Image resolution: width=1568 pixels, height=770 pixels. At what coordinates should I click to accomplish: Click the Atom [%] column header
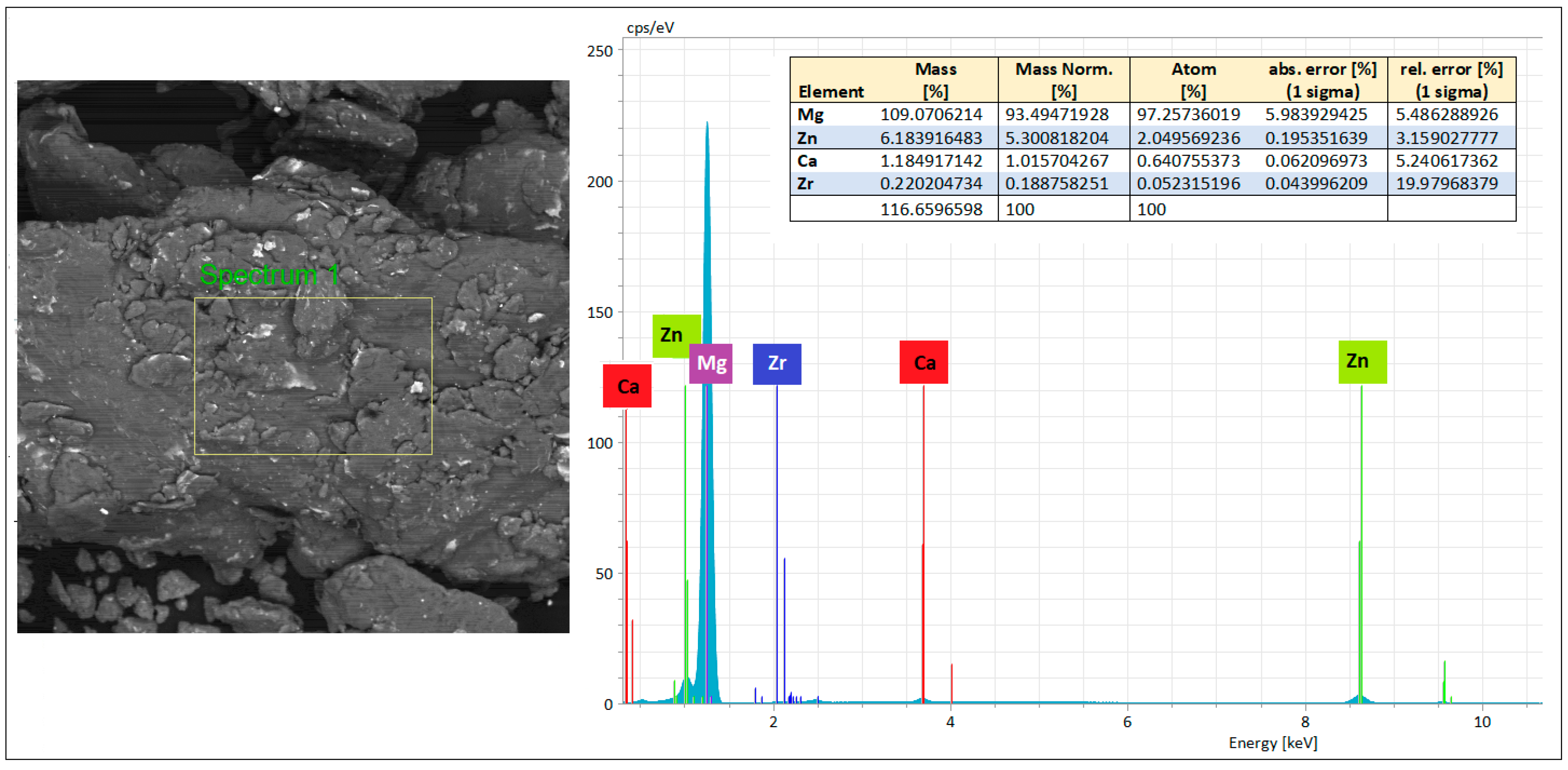tap(1193, 80)
